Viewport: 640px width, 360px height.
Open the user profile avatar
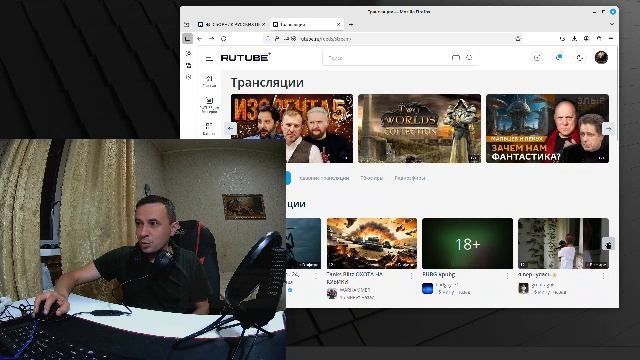pos(601,58)
